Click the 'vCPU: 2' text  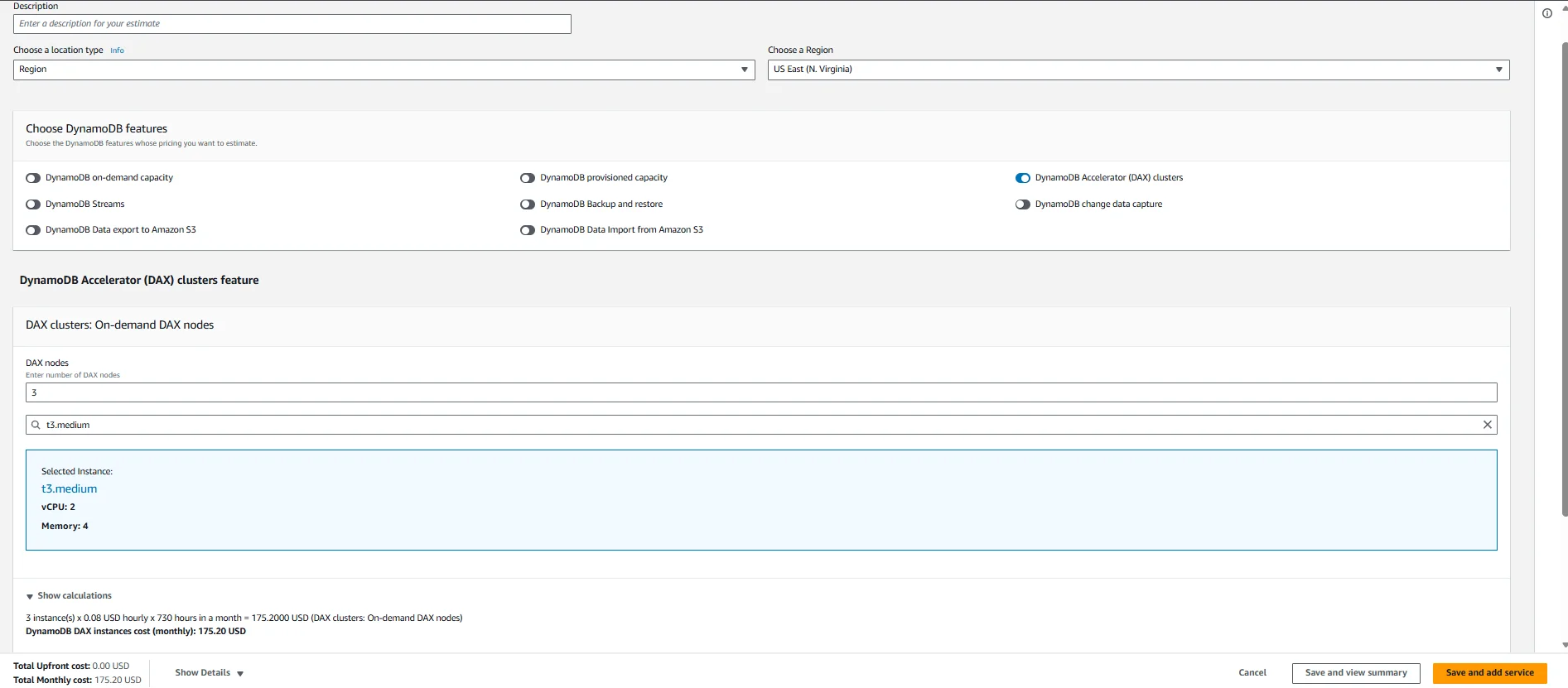[58, 508]
